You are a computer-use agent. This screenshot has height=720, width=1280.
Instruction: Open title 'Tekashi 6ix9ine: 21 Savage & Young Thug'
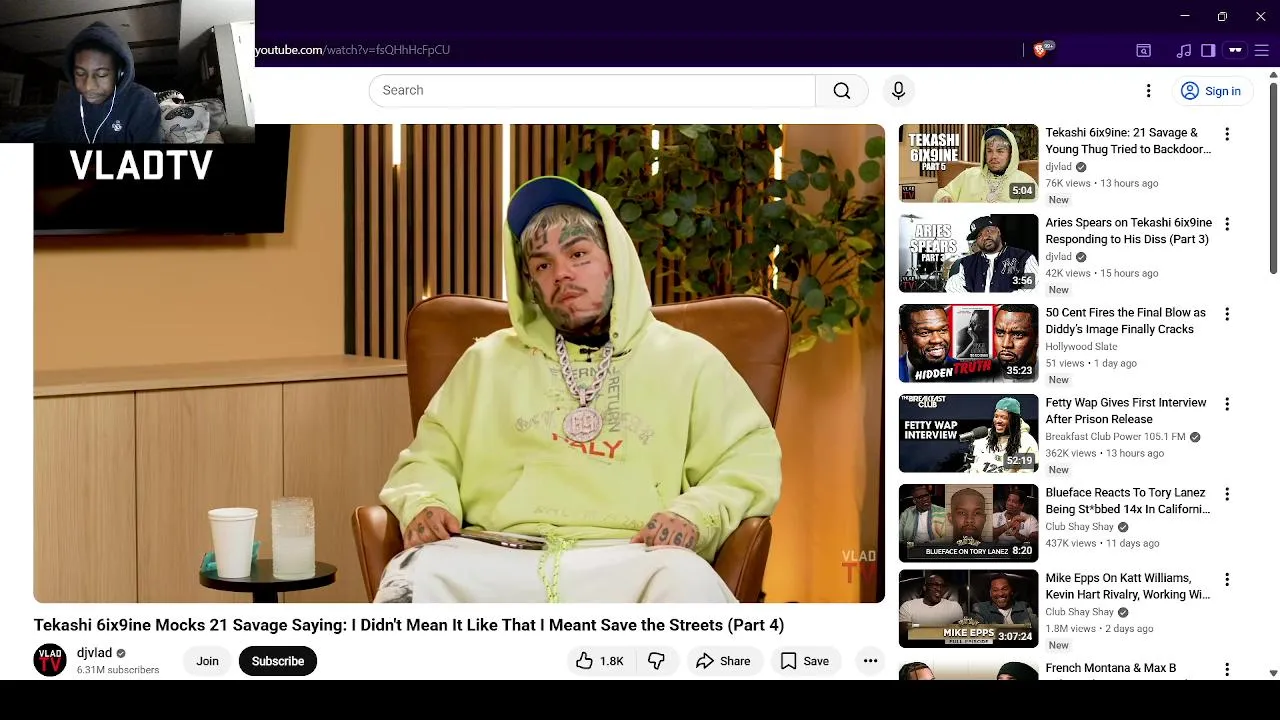[1128, 141]
